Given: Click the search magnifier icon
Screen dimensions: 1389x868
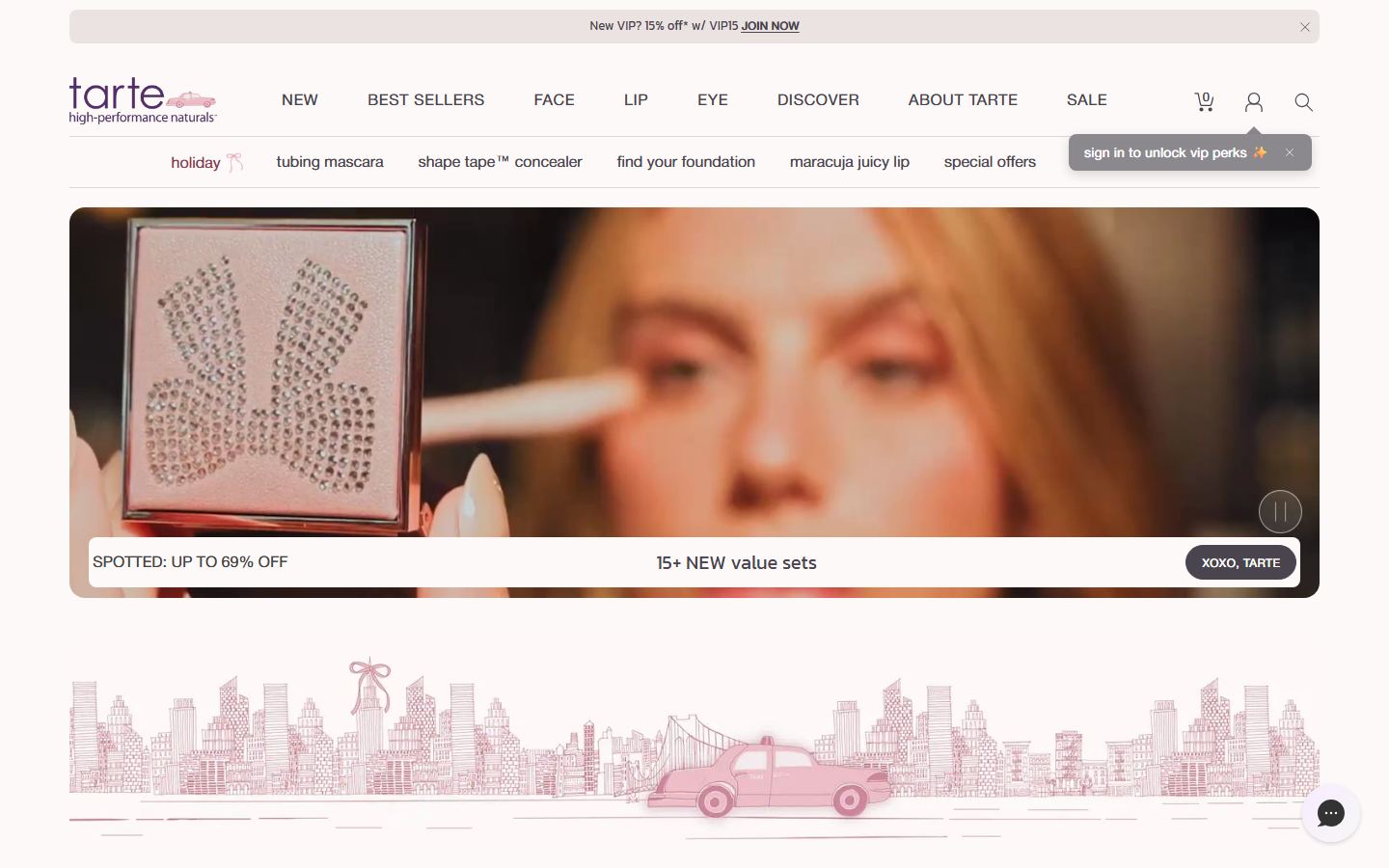Looking at the screenshot, I should 1303,101.
